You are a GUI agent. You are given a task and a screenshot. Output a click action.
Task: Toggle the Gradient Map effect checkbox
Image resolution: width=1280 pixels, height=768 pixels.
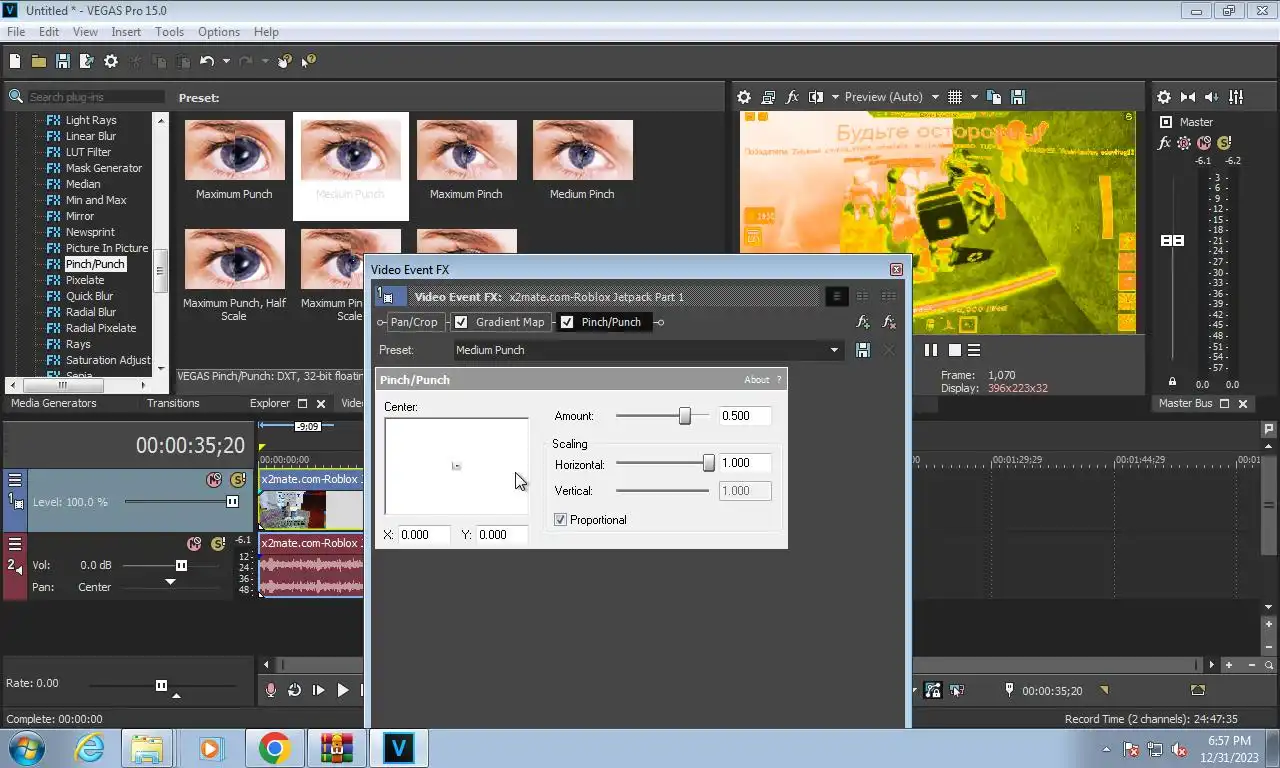(461, 322)
